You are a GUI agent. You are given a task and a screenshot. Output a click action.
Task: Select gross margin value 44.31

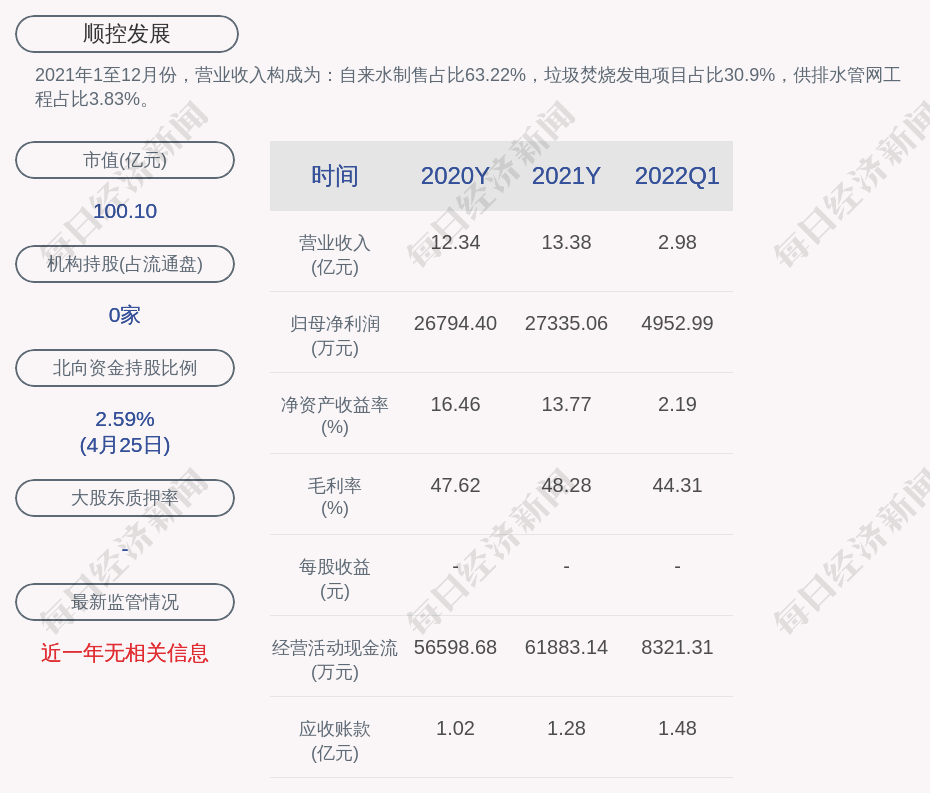tap(677, 485)
